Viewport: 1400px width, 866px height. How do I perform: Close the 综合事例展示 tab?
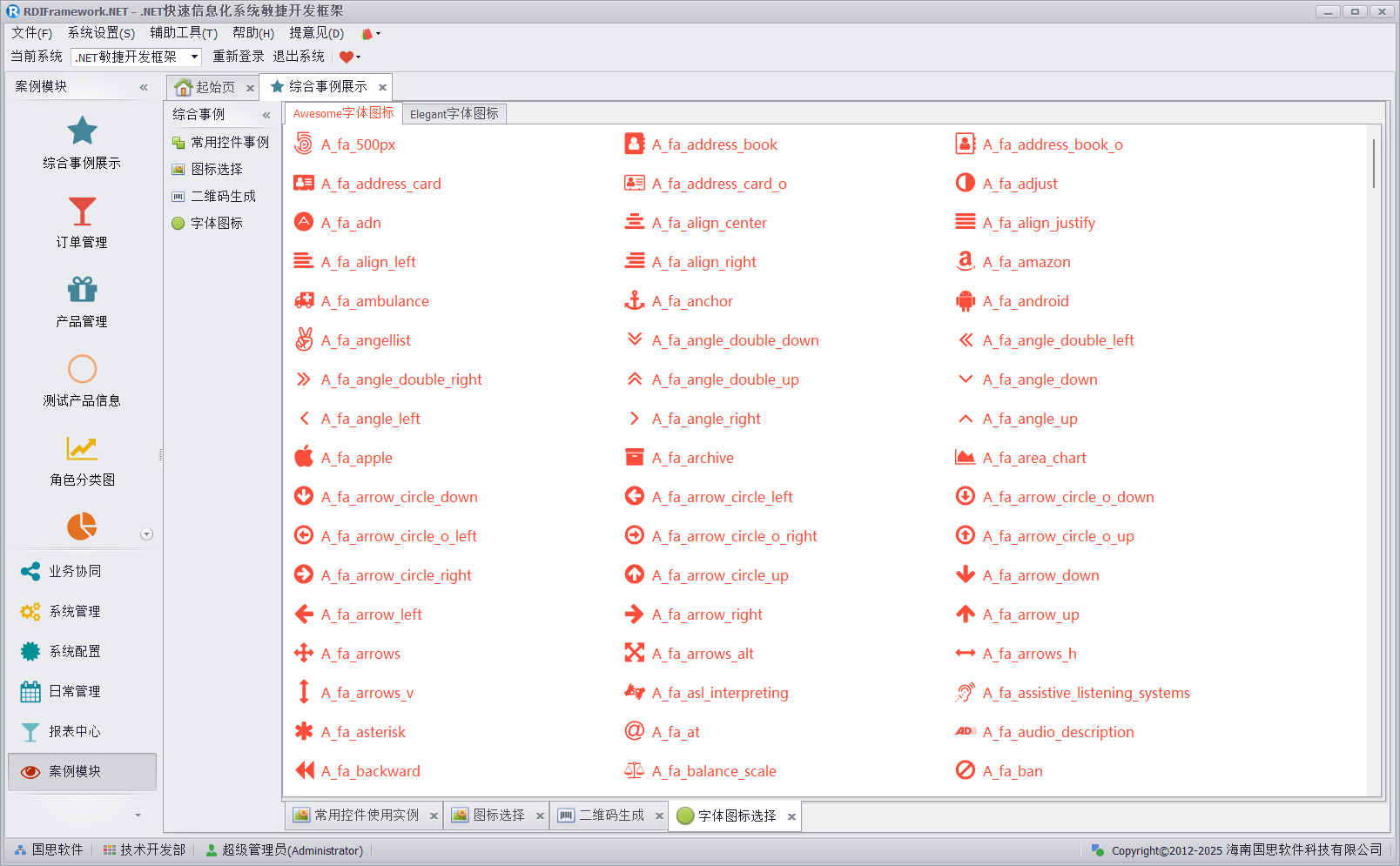382,87
